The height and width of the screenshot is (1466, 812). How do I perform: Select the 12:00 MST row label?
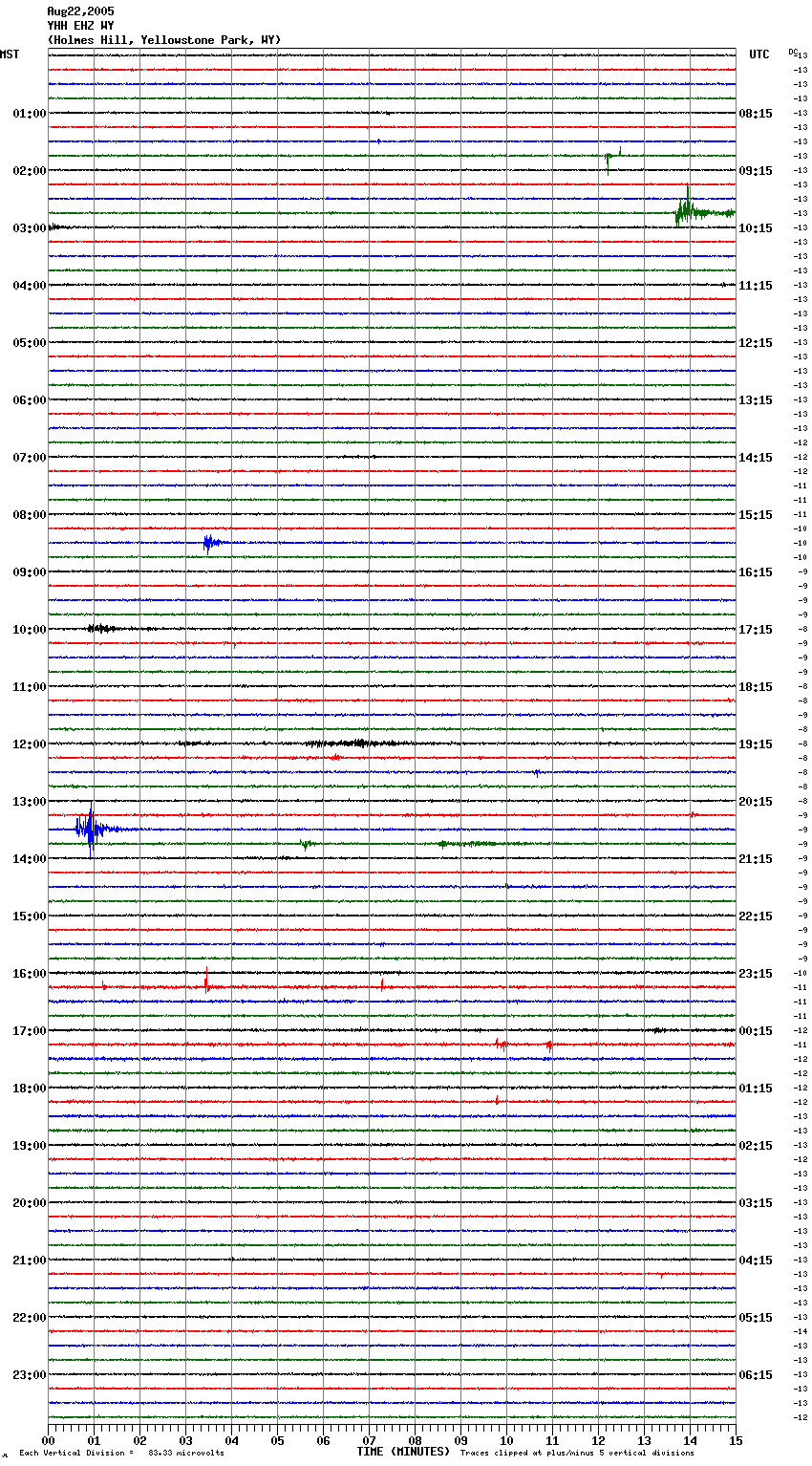(x=30, y=744)
